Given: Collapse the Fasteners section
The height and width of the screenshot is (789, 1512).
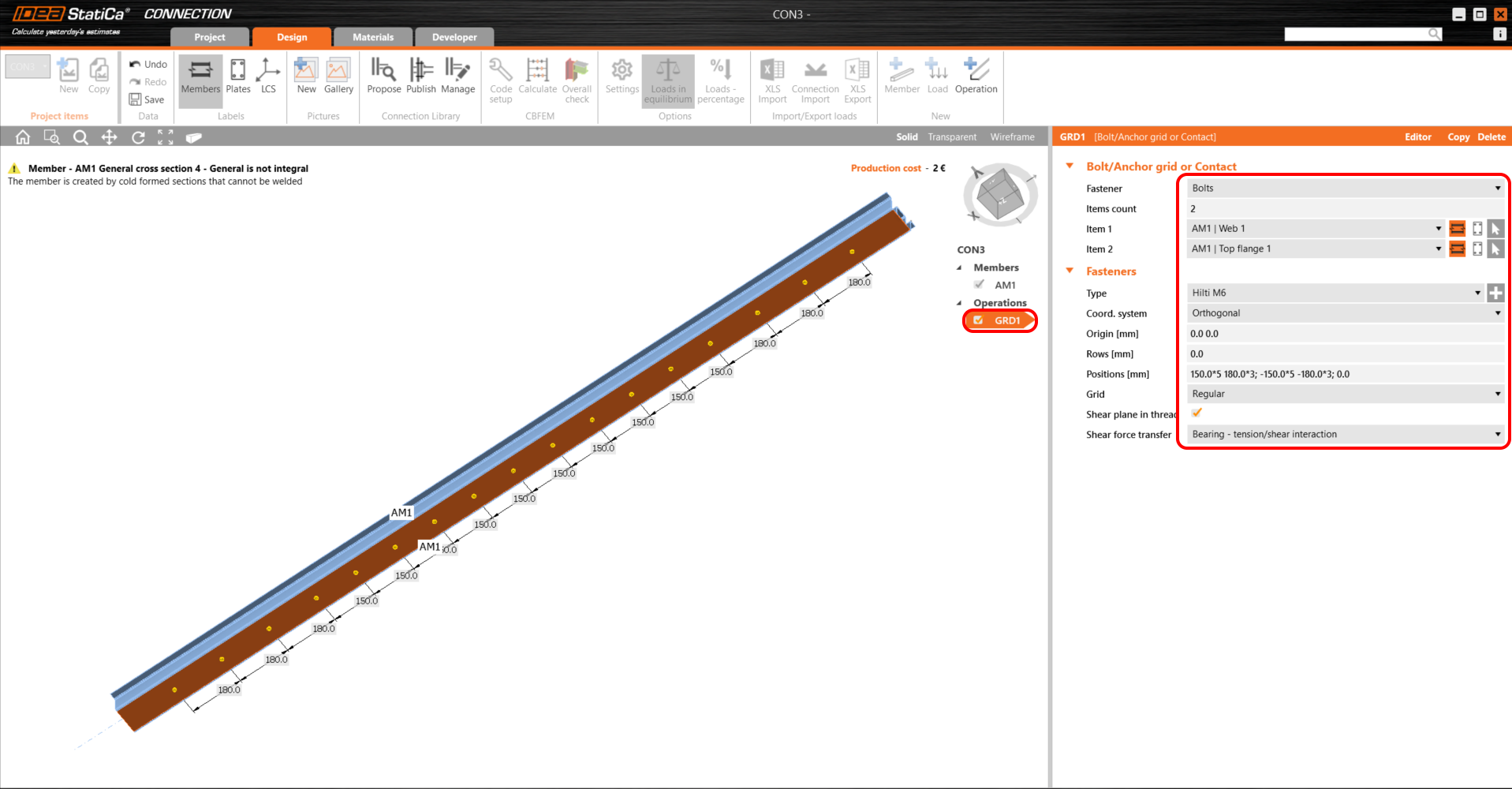Looking at the screenshot, I should pos(1070,271).
